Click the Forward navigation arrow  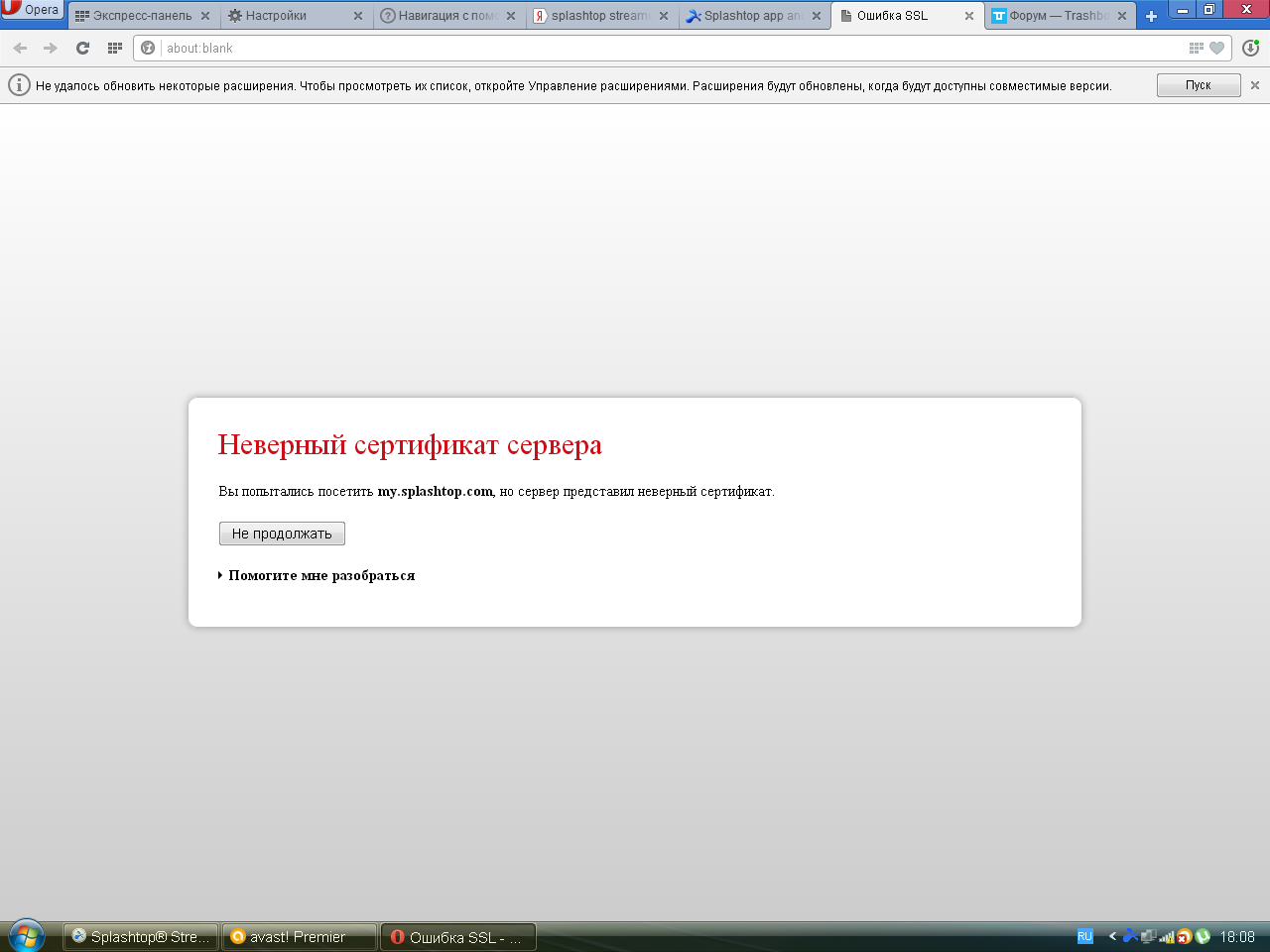51,48
